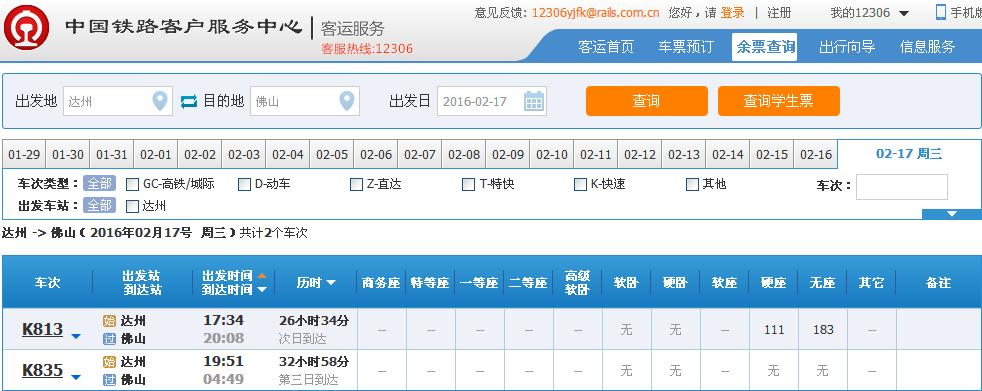Viewport: 982px width, 391px height.
Task: Select date tab 02-17 周三
Action: [x=909, y=154]
